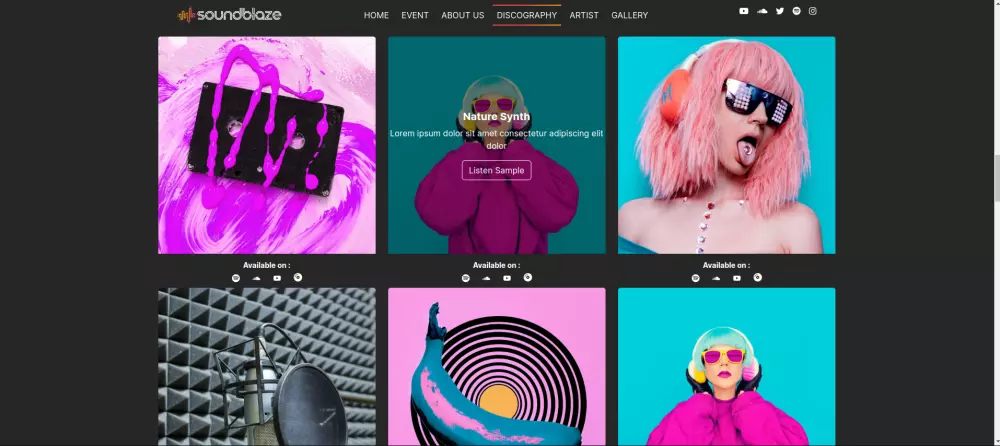
Task: Open the SoundCloud icon in the header
Action: [x=762, y=11]
